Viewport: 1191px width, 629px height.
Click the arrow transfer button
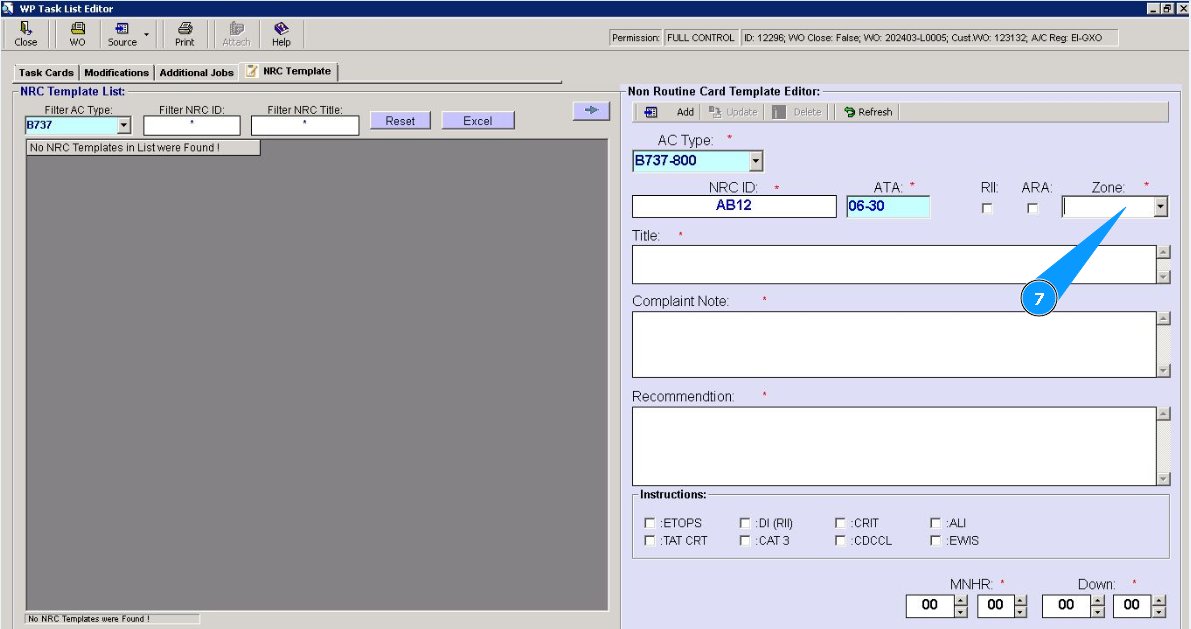(591, 111)
